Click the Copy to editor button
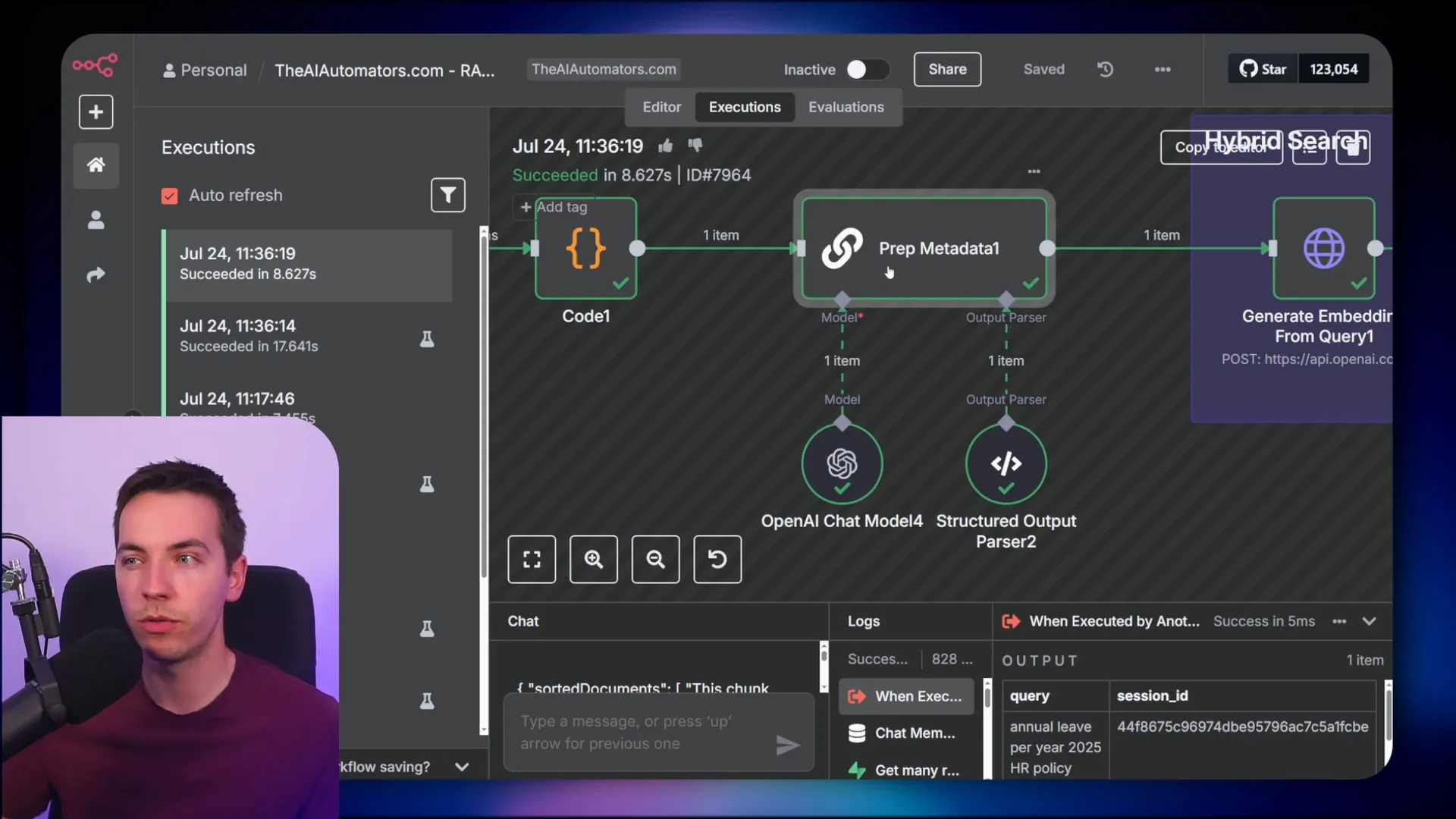Viewport: 1456px width, 819px height. point(1221,147)
